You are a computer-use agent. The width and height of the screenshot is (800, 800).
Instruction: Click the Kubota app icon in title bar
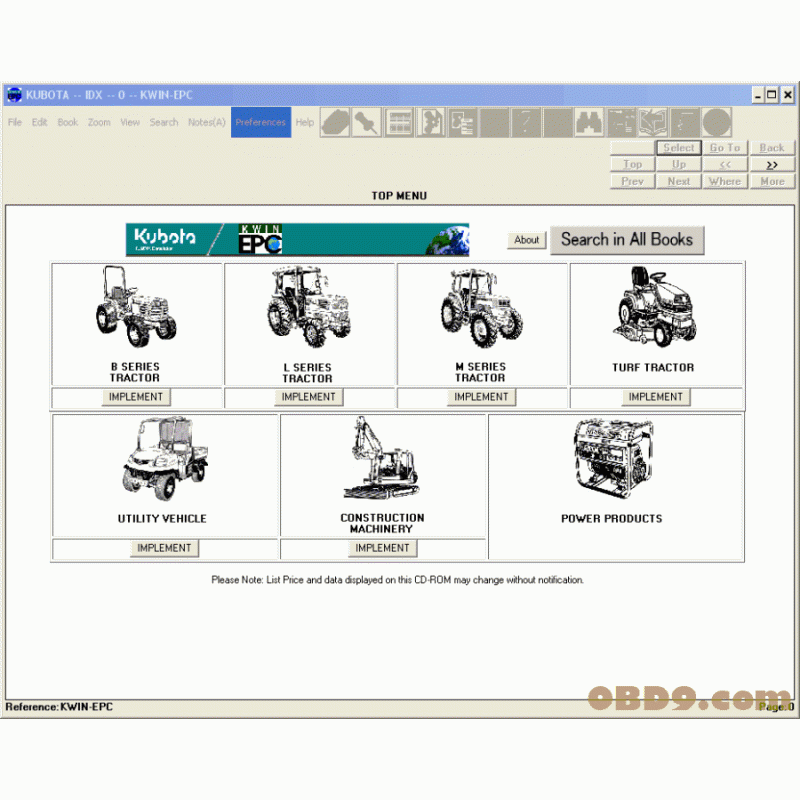[x=14, y=95]
